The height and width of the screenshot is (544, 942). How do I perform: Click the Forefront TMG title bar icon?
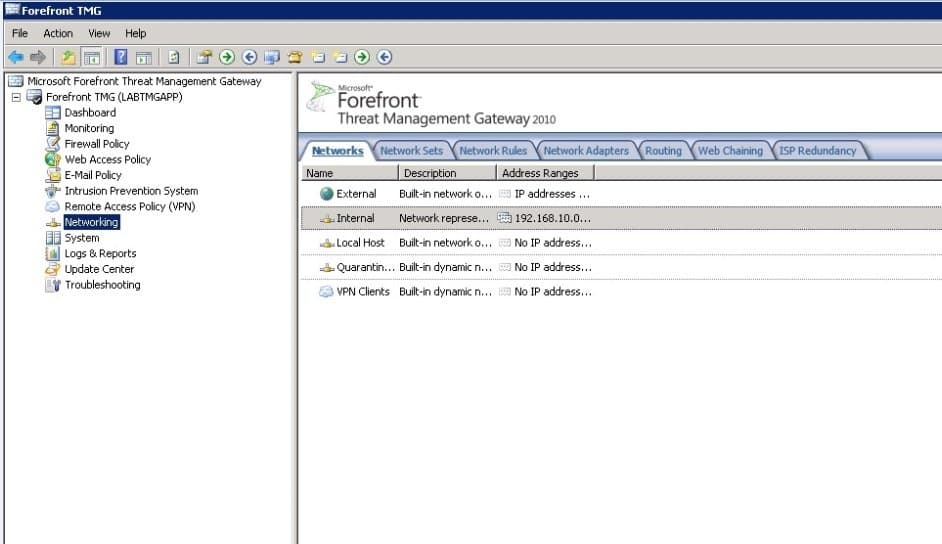[x=12, y=10]
